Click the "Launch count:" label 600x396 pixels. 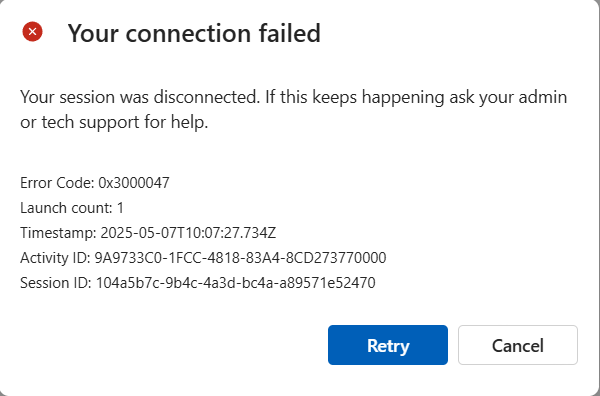66,208
